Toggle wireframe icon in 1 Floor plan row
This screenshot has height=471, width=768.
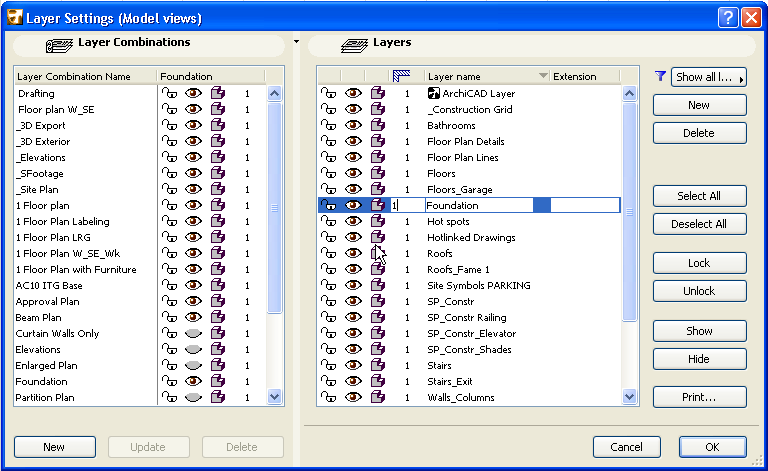point(218,205)
